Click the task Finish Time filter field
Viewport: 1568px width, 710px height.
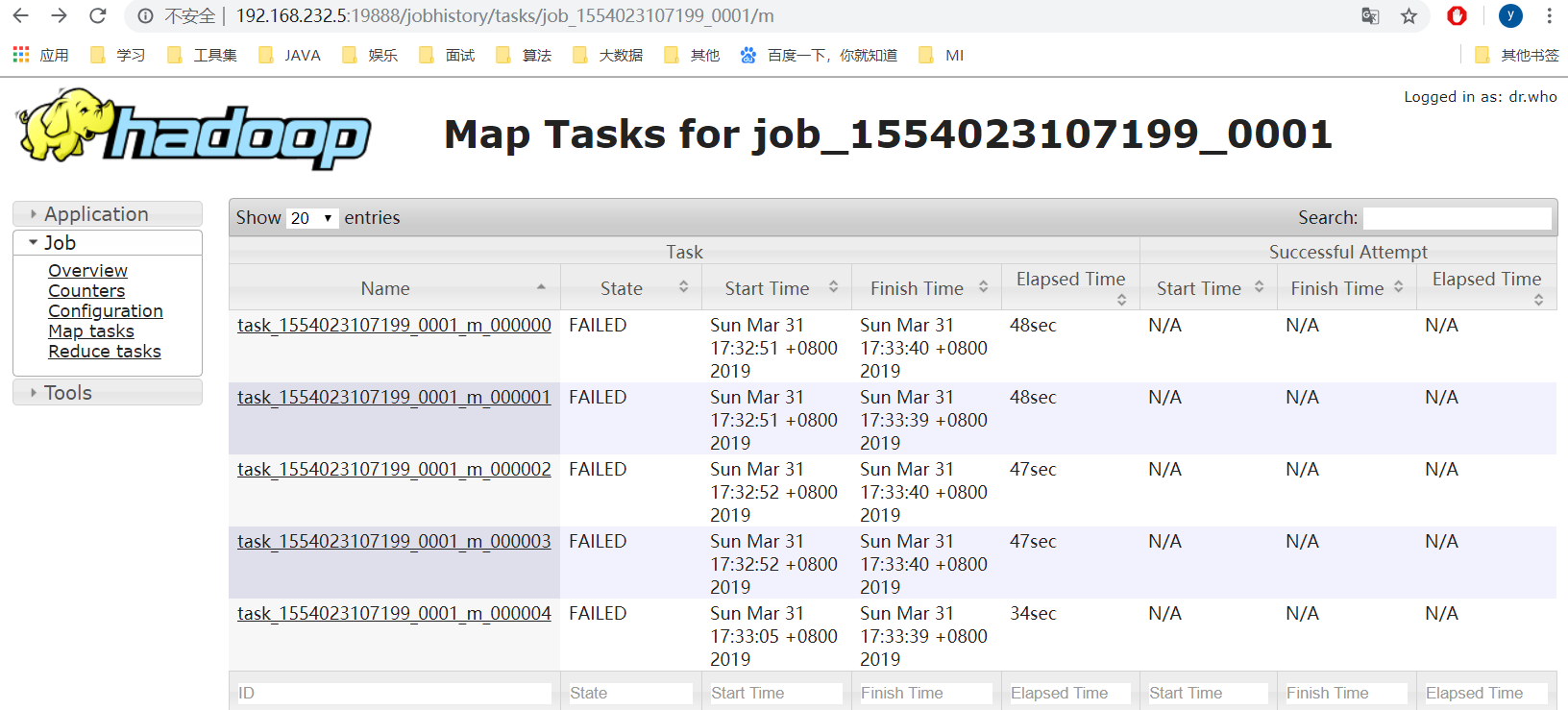coord(926,693)
